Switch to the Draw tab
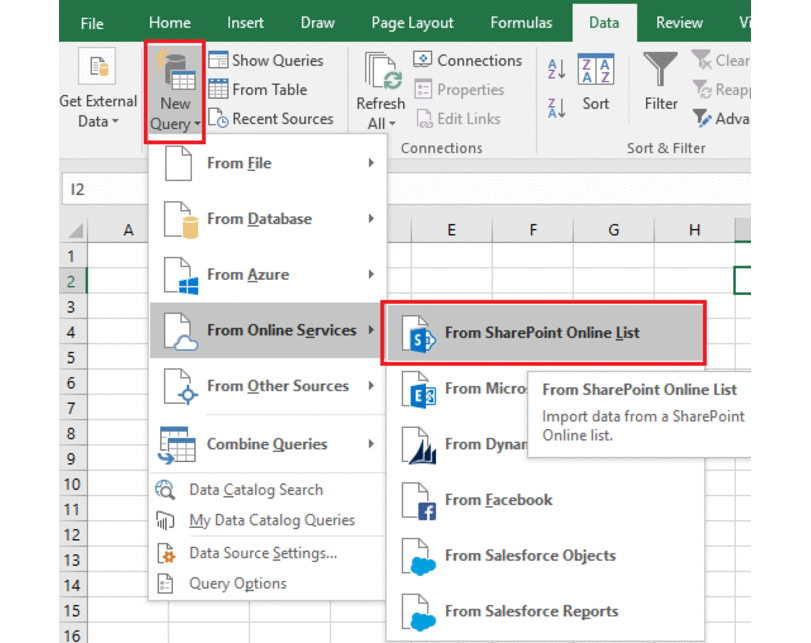This screenshot has width=811, height=643. coord(318,23)
